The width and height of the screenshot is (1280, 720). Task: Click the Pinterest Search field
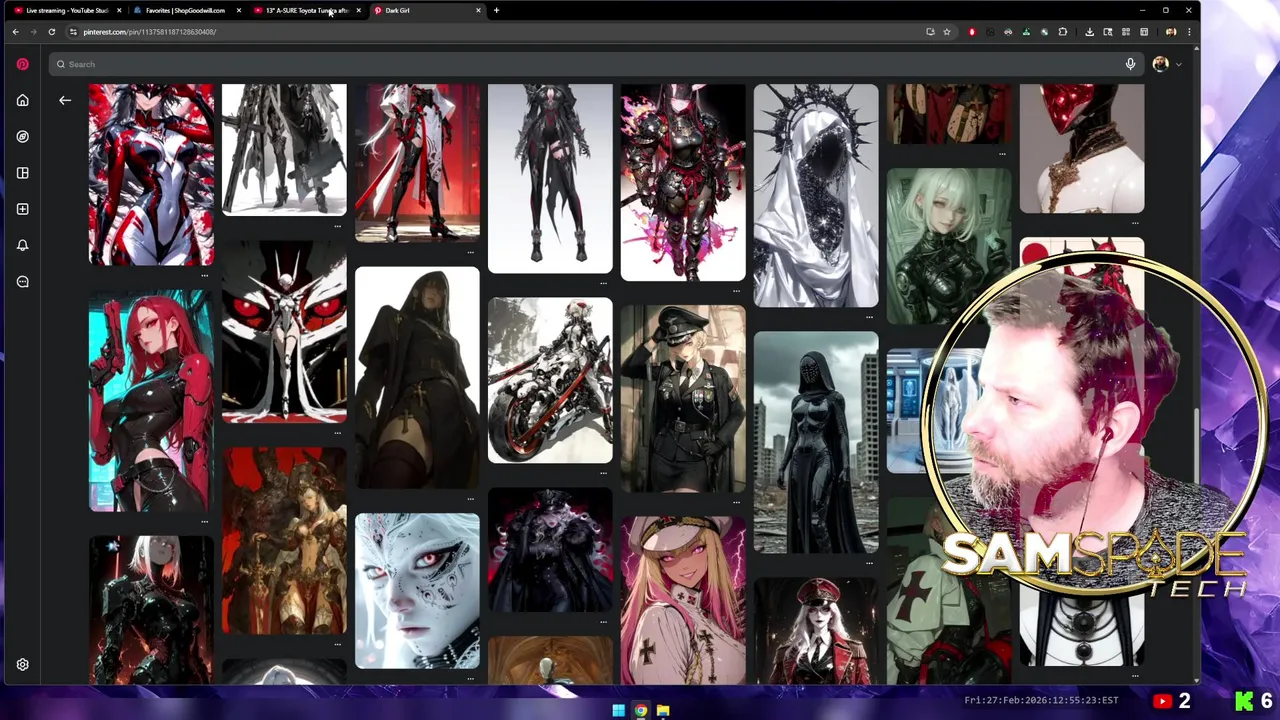(597, 64)
